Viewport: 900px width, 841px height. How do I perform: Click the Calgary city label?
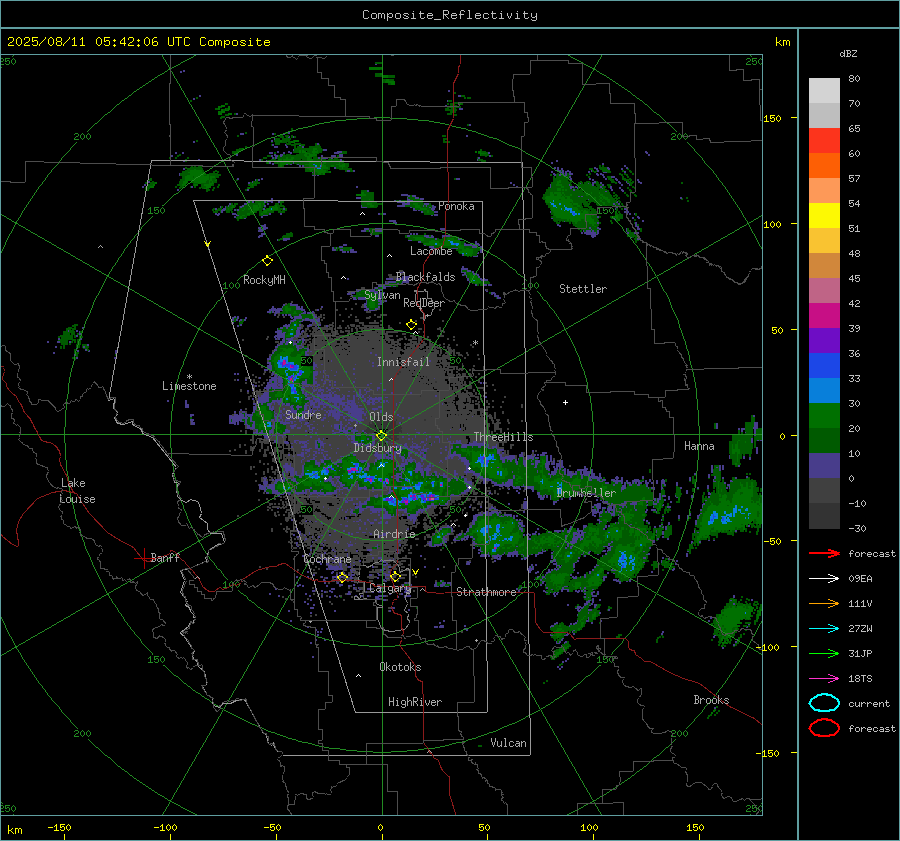[x=390, y=588]
